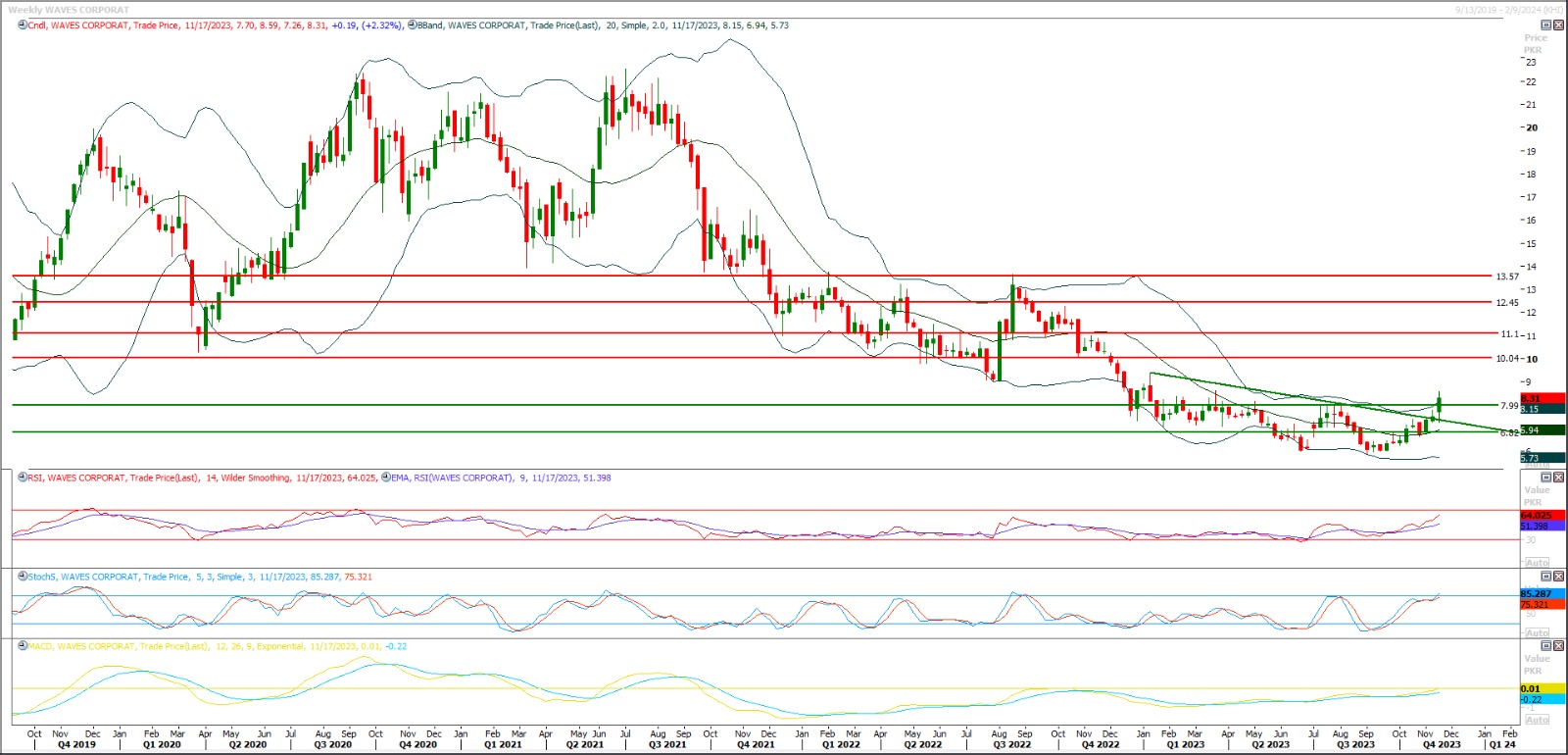Toggle Auto scaling on the price axis
Image resolution: width=1568 pixels, height=755 pixels.
pyautogui.click(x=1537, y=464)
